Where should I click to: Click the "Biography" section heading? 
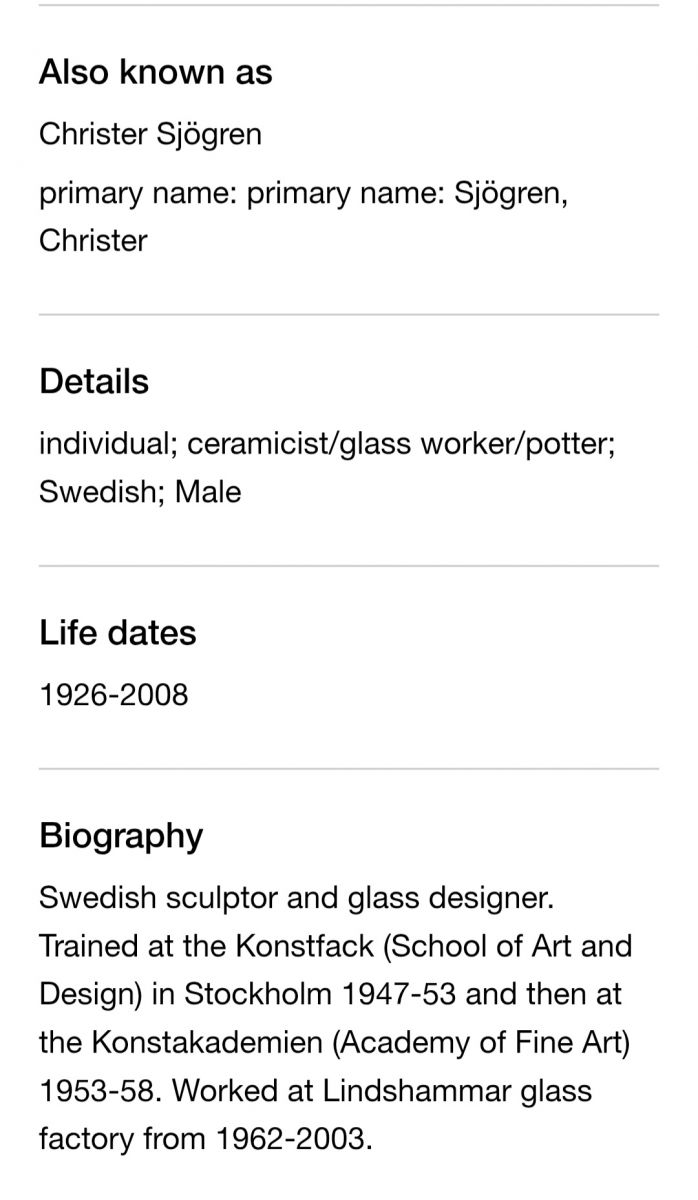121,836
